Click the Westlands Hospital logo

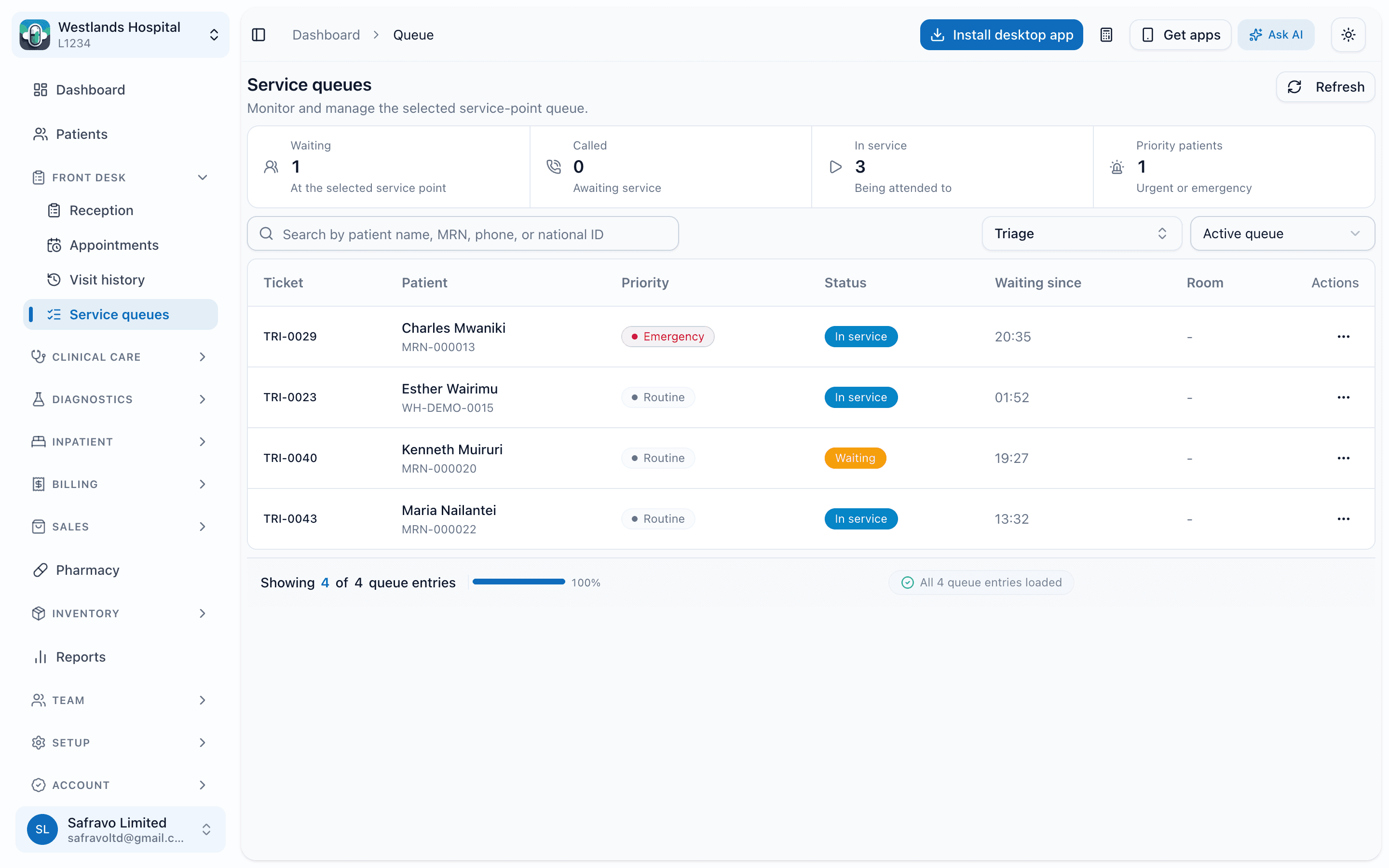coord(35,35)
